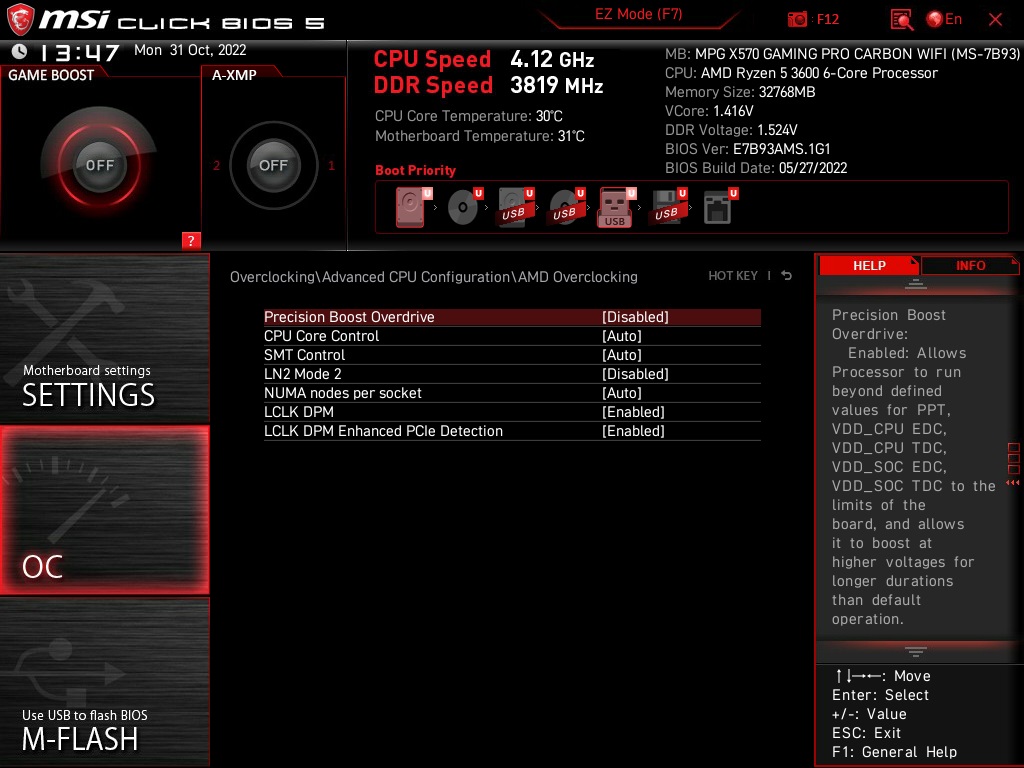Open the CPU Core Control Auto value

coord(622,336)
